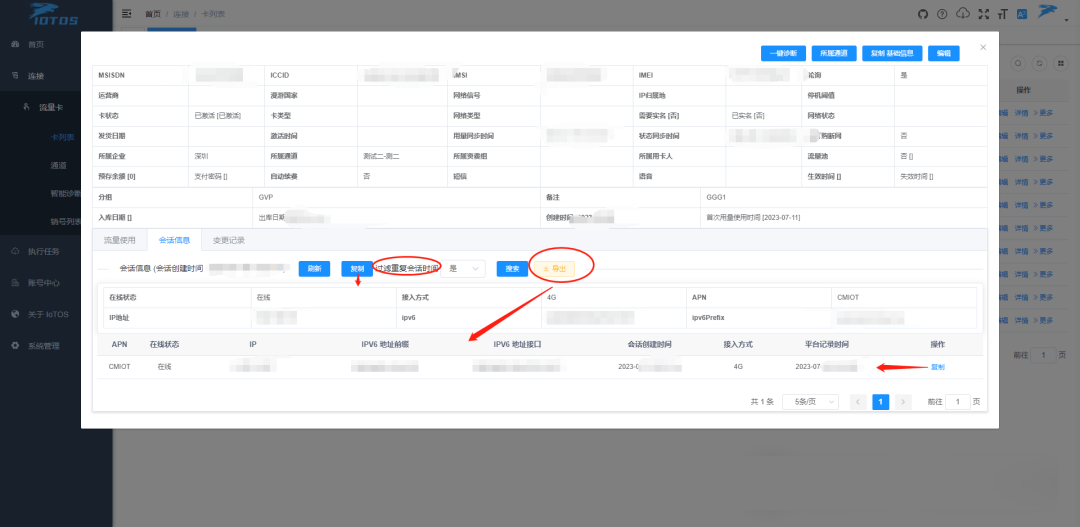Close the card detail dialog
The width and height of the screenshot is (1080, 527).
tap(983, 47)
